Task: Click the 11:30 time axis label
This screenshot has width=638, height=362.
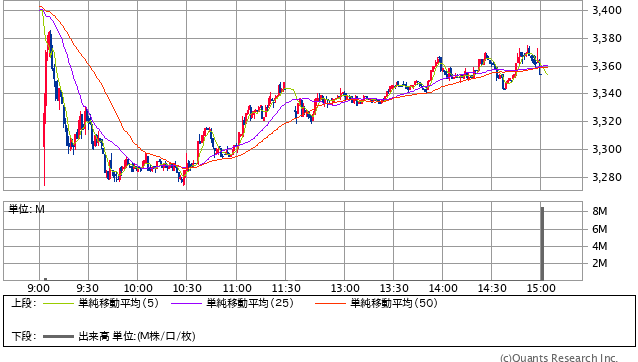Action: (286, 288)
